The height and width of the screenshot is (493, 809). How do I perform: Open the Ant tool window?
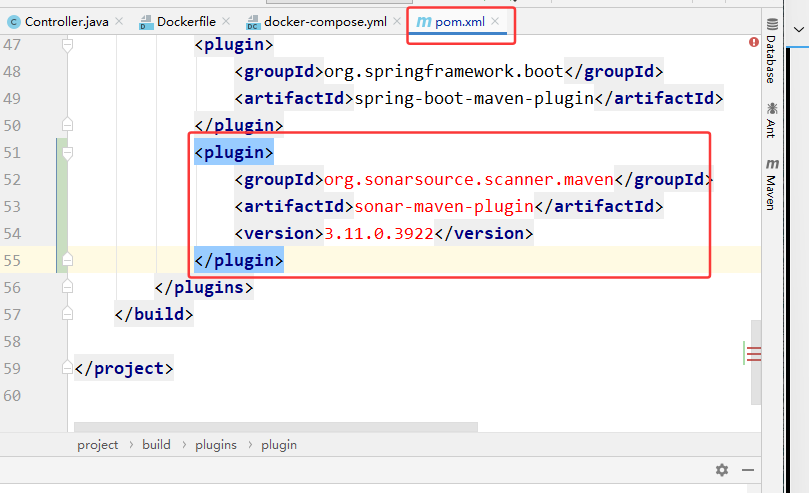click(772, 120)
